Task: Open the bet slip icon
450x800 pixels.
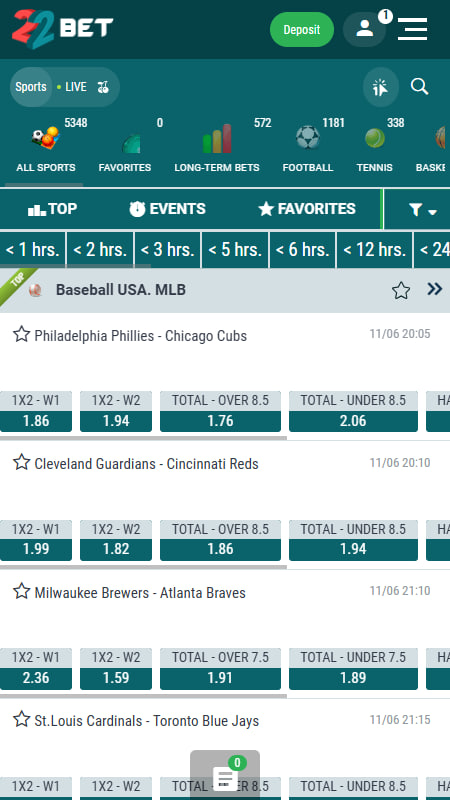Action: pyautogui.click(x=225, y=778)
